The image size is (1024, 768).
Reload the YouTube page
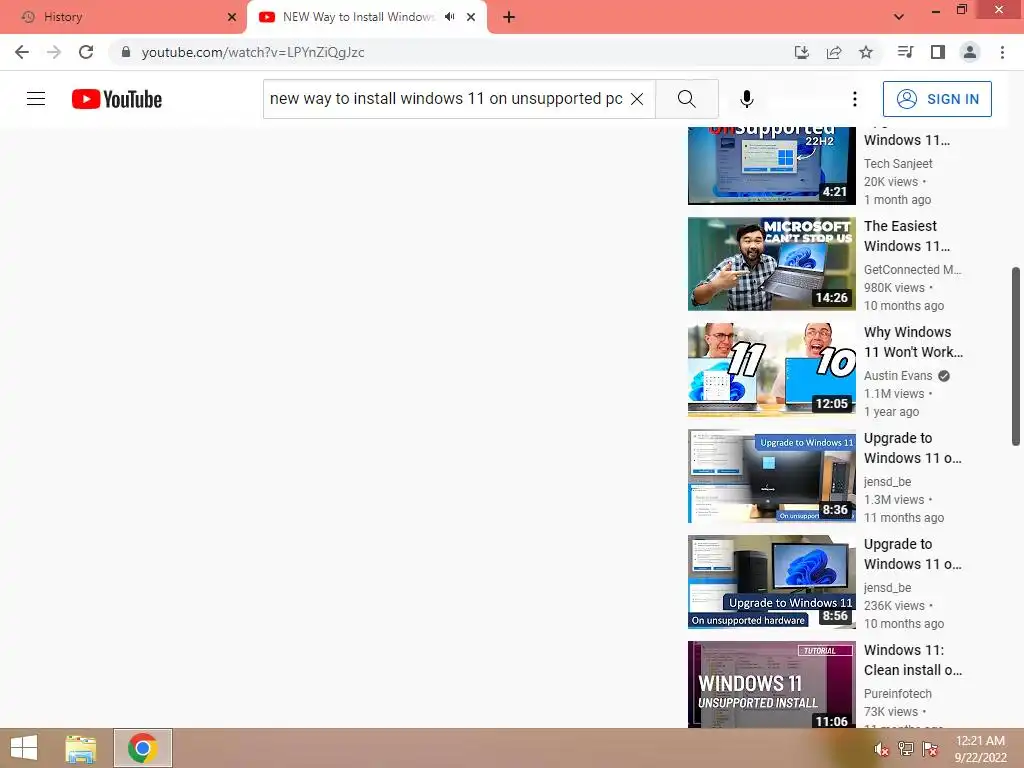coord(86,52)
